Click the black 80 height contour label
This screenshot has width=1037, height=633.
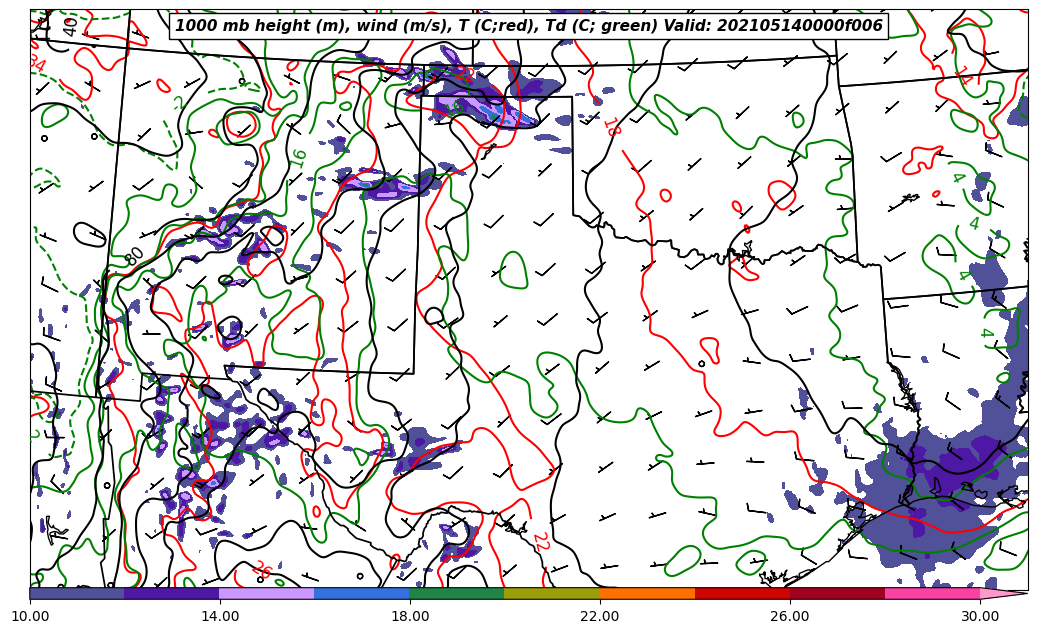coord(134,257)
